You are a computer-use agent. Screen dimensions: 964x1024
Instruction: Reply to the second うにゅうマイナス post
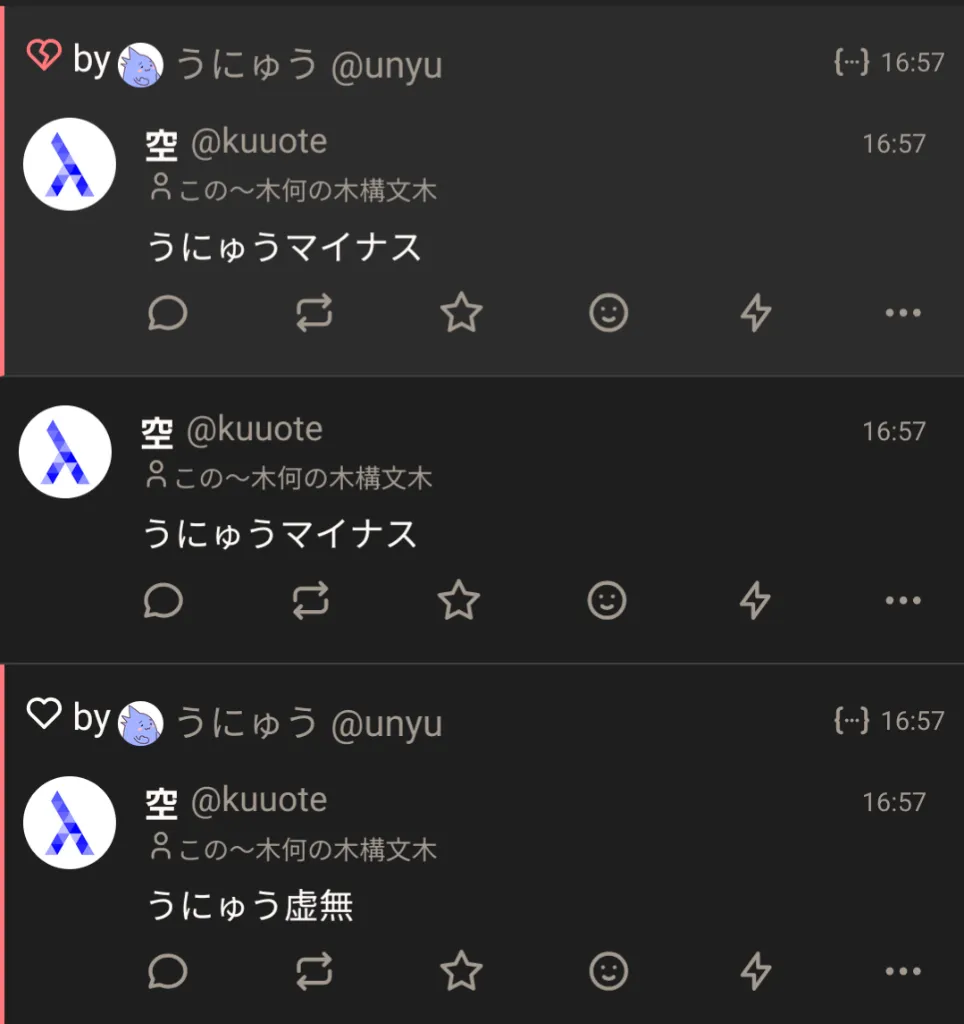tap(163, 600)
